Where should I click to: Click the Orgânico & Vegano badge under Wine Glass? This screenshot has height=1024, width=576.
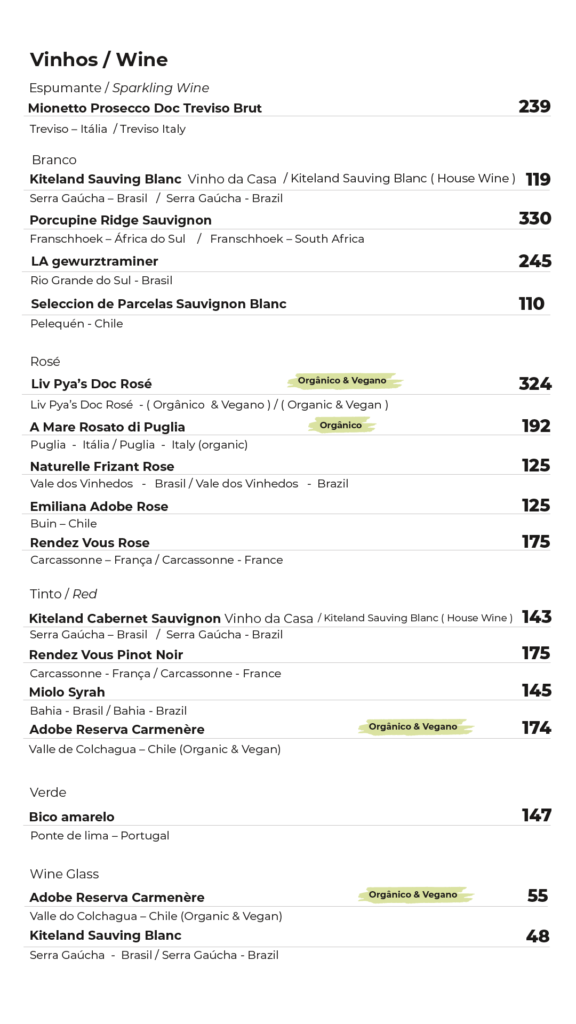[415, 895]
